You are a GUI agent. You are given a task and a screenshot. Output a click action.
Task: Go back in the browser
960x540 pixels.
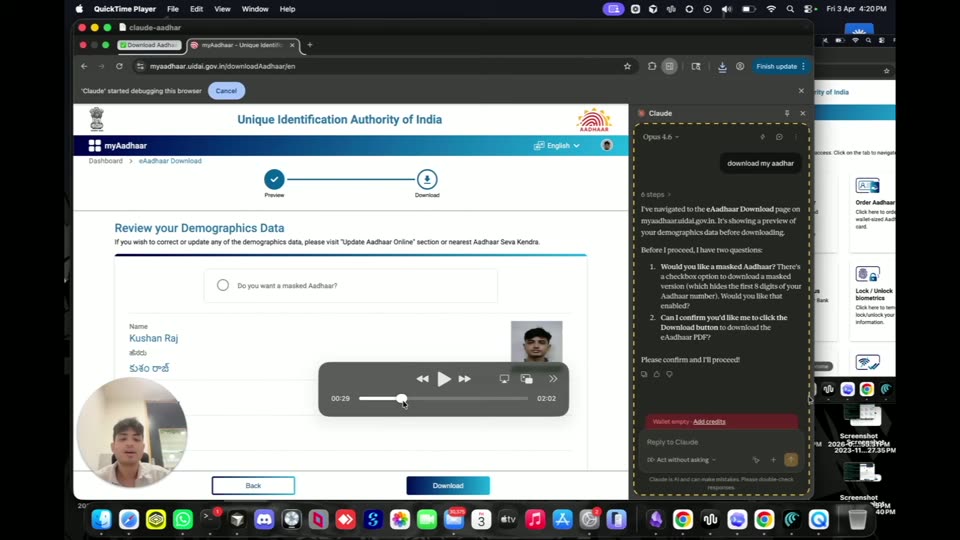click(84, 66)
